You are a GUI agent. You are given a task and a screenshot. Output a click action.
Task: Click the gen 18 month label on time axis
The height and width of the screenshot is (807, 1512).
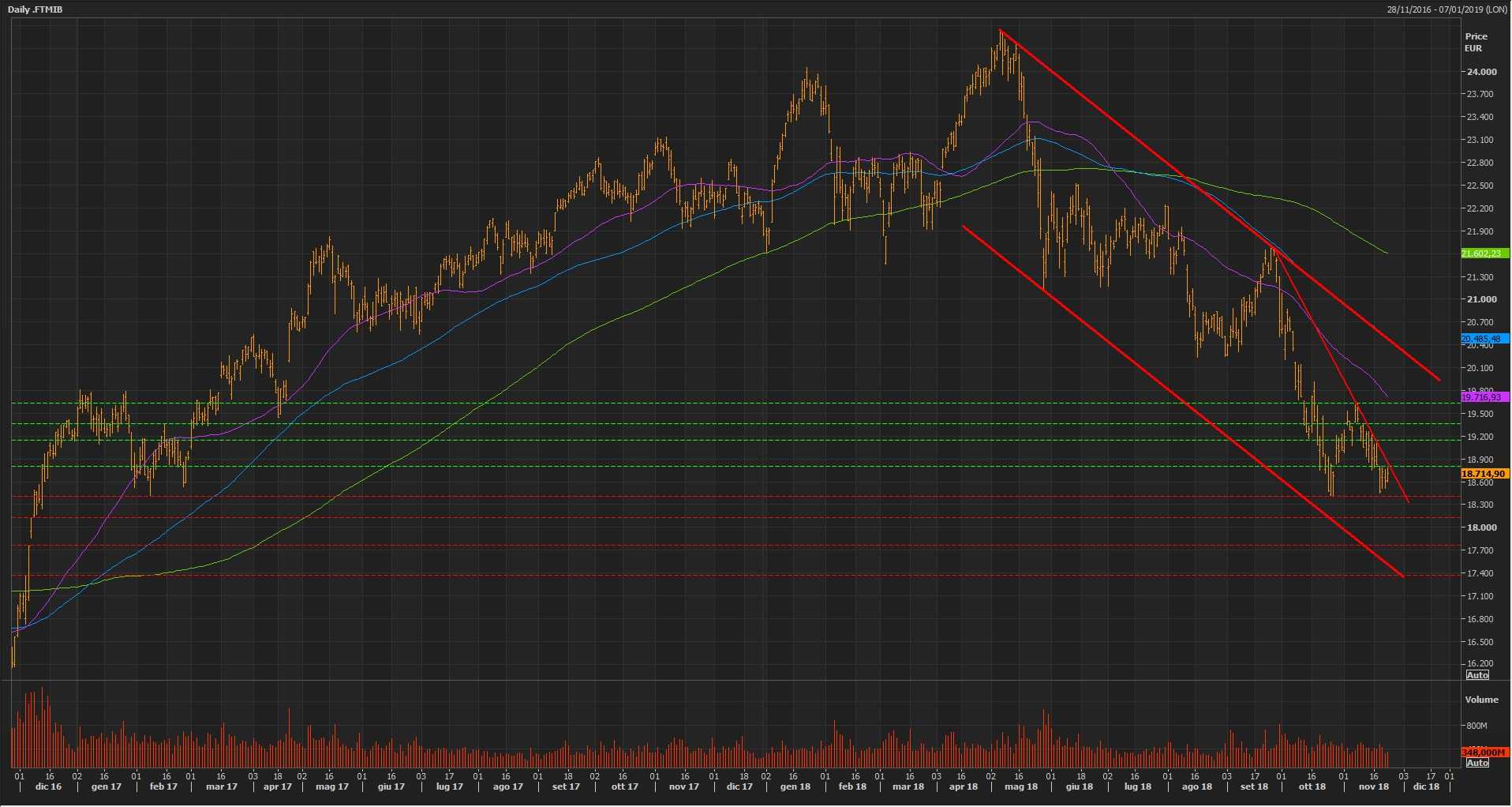click(x=795, y=786)
